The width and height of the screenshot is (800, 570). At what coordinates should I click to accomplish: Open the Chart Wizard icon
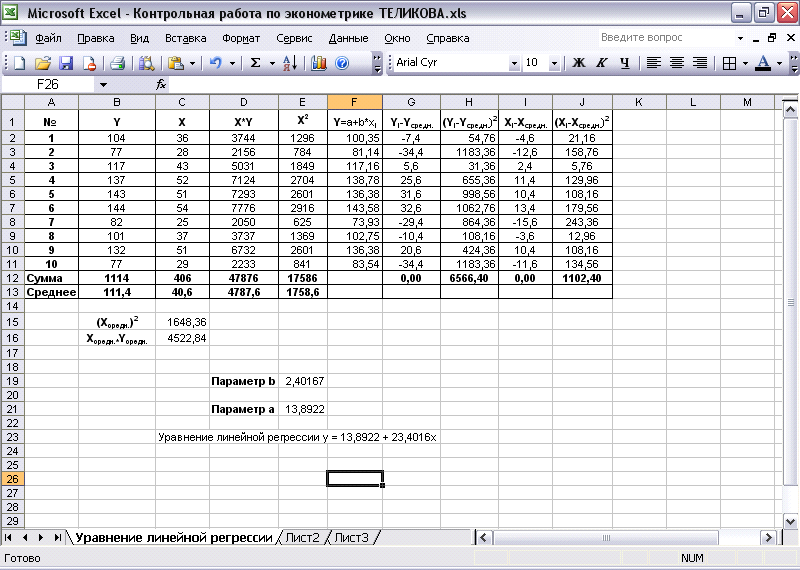click(319, 63)
